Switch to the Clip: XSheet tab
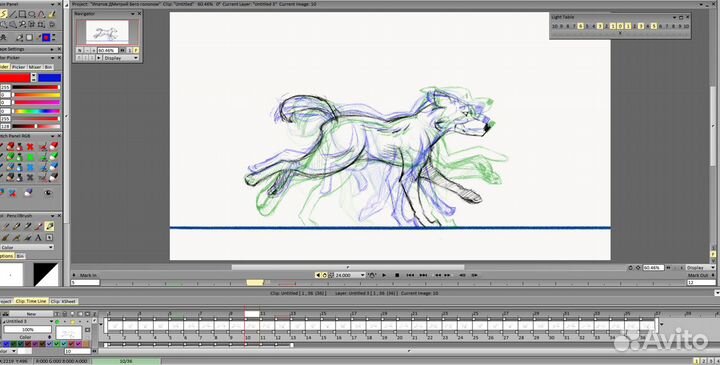 click(x=64, y=302)
